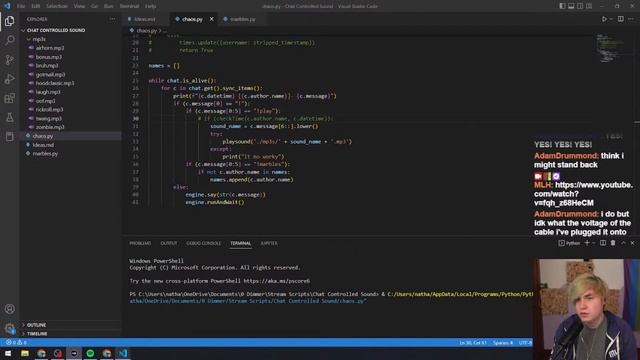
Task: Close the terminal panel
Action: click(632, 243)
